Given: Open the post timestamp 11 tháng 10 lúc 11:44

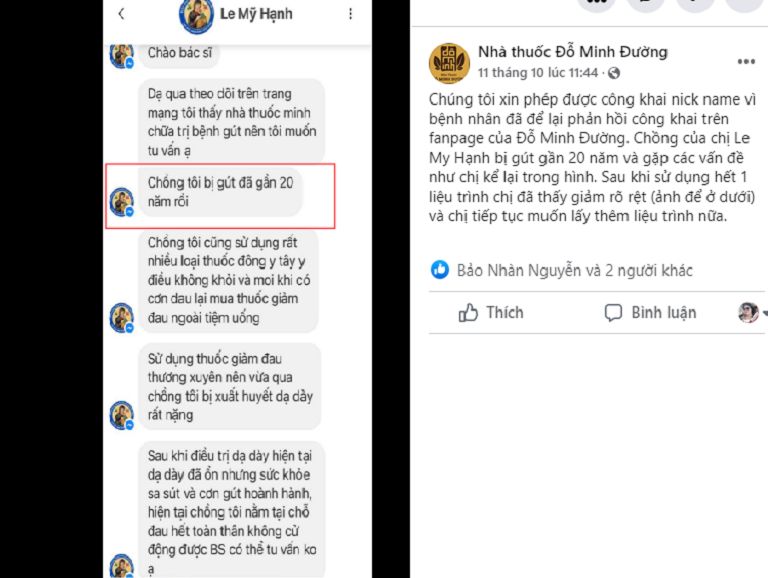Looking at the screenshot, I should coord(538,73).
